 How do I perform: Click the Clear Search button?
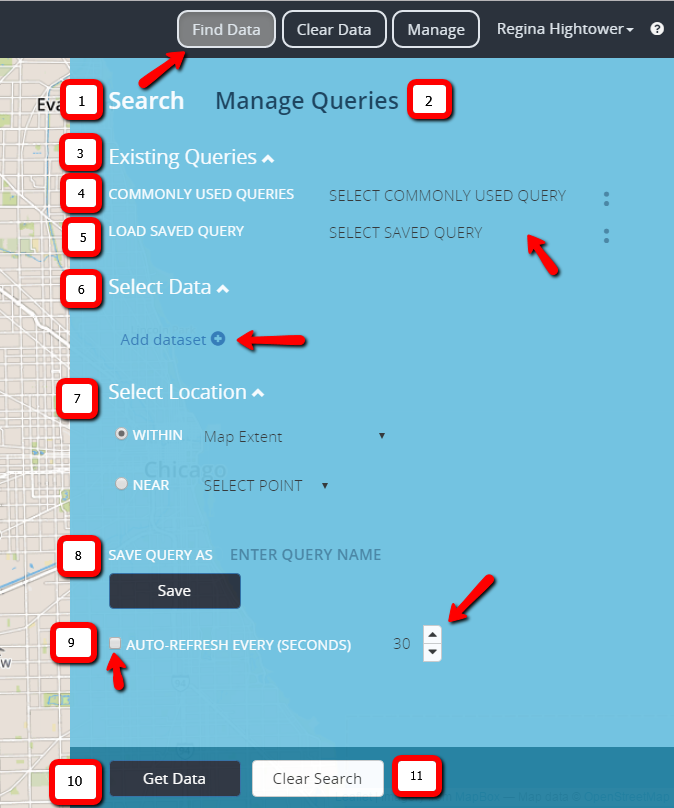(x=317, y=778)
